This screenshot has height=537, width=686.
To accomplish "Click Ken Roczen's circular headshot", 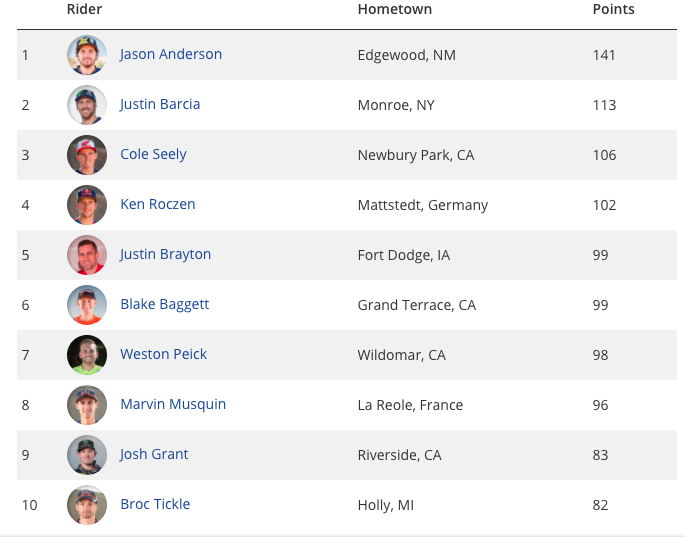I will coord(87,205).
